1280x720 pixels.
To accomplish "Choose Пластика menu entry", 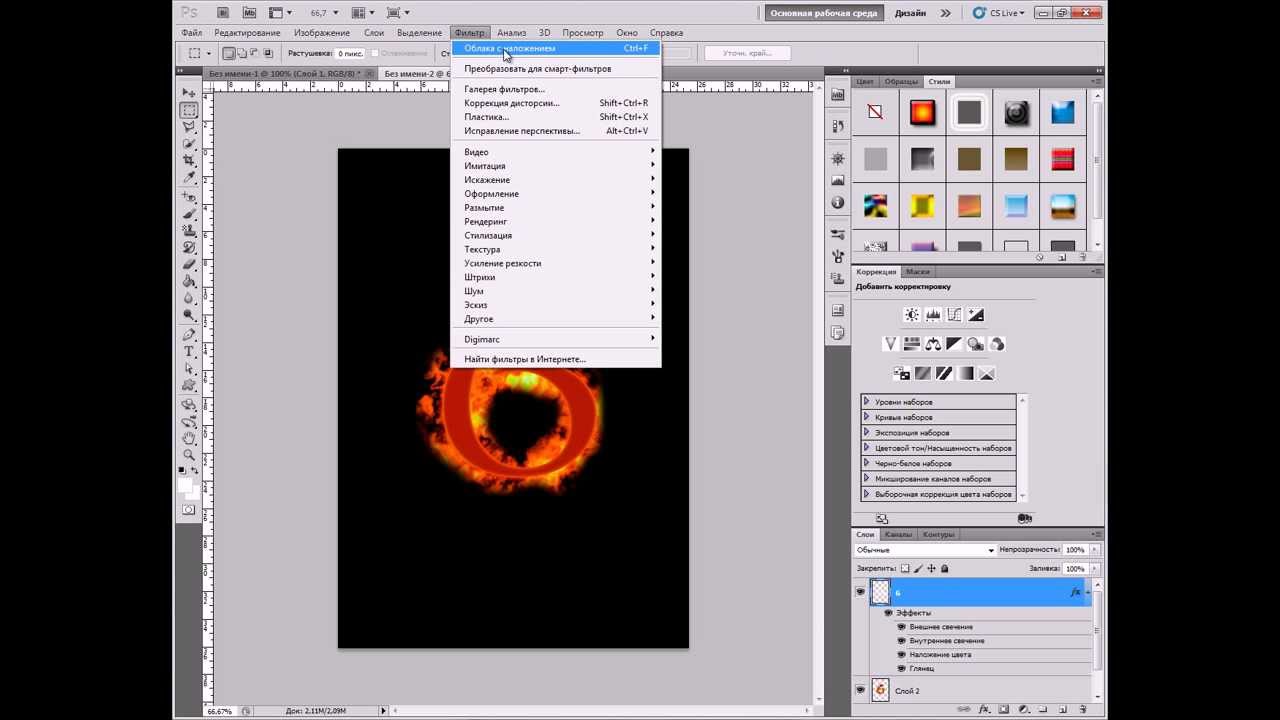I will coord(556,117).
